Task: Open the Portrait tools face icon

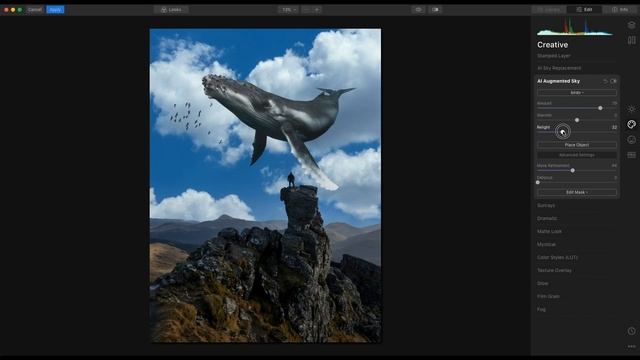Action: [631, 140]
